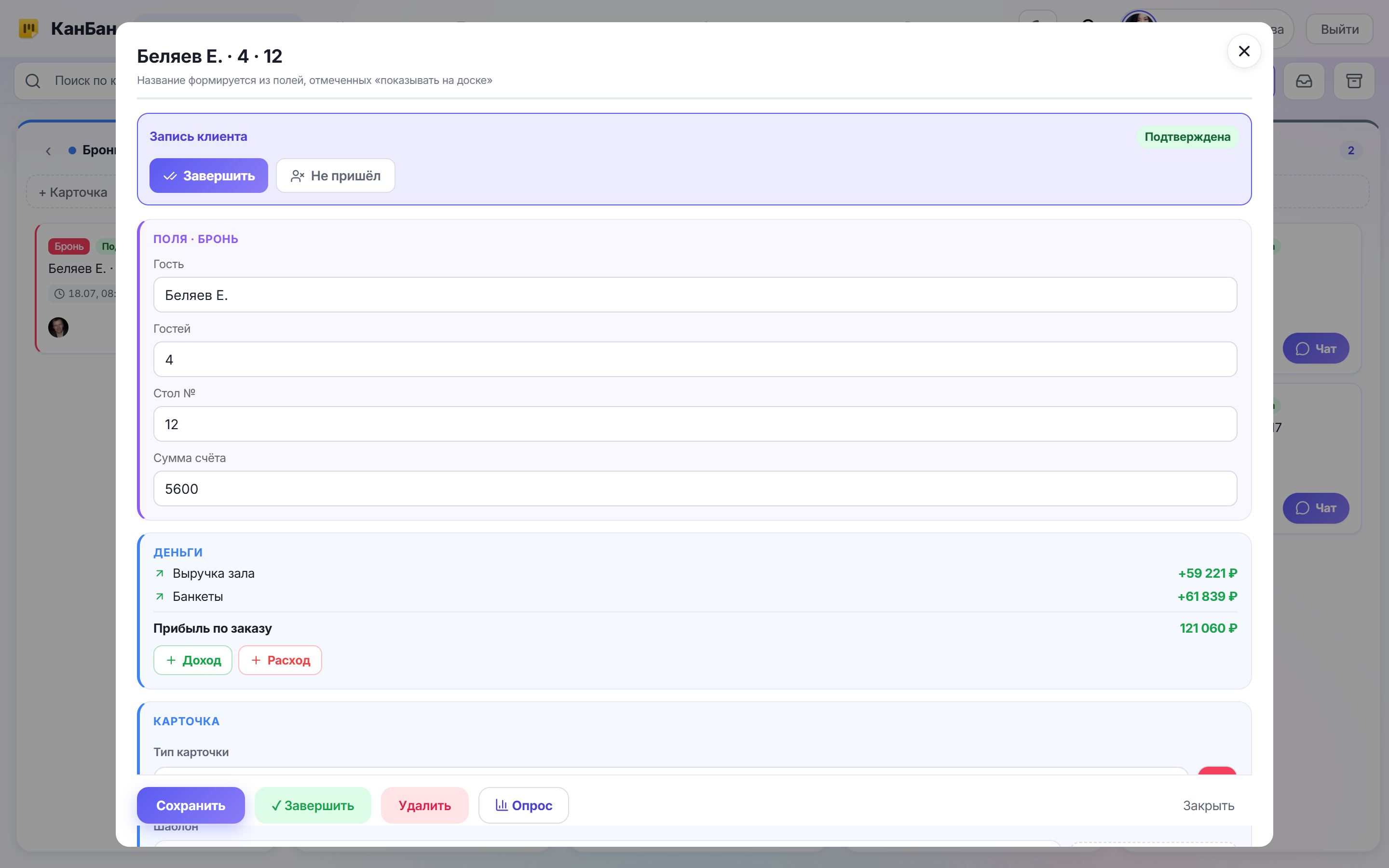This screenshot has height=868, width=1389.
Task: Click Закрыть link in dialog footer
Action: (x=1208, y=806)
